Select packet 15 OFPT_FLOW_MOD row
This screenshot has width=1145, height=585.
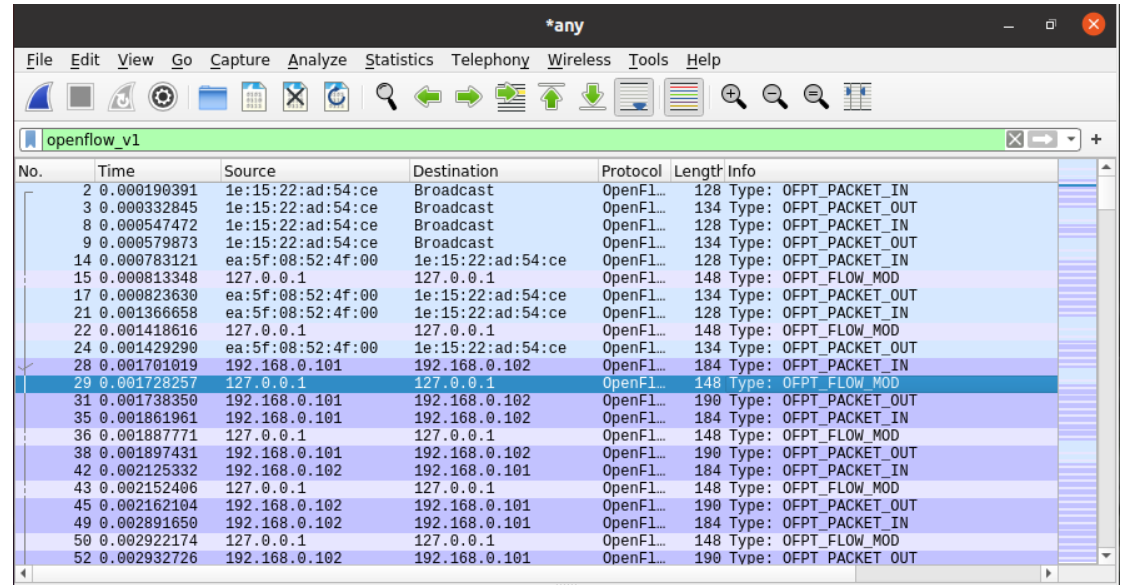tap(537, 278)
